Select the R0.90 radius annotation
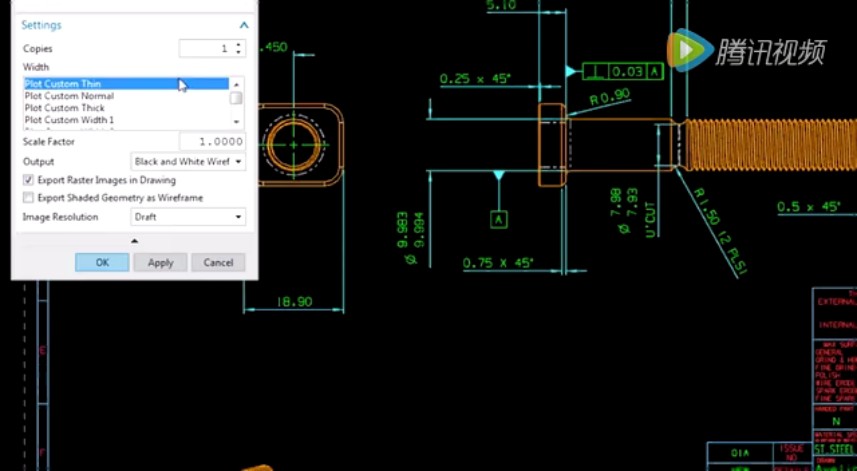The width and height of the screenshot is (857, 471). 610,97
